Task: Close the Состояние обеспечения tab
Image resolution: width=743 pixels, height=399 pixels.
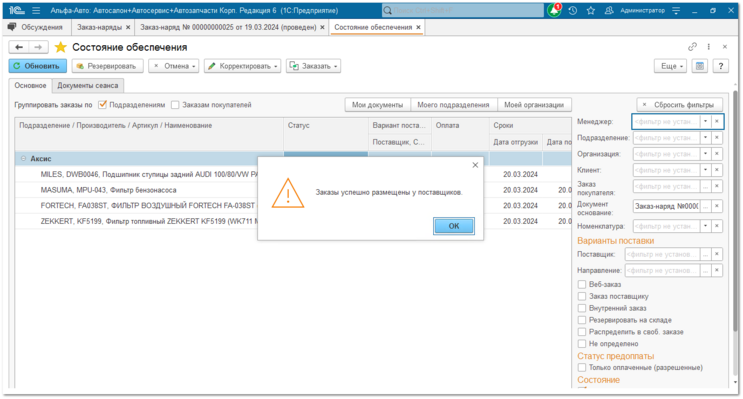Action: click(418, 27)
